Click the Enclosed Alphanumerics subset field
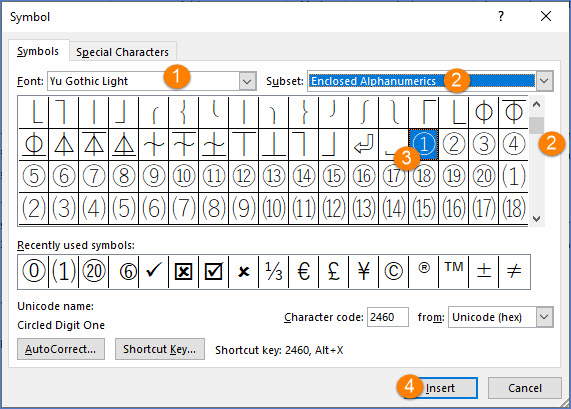571x409 pixels. [x=422, y=81]
